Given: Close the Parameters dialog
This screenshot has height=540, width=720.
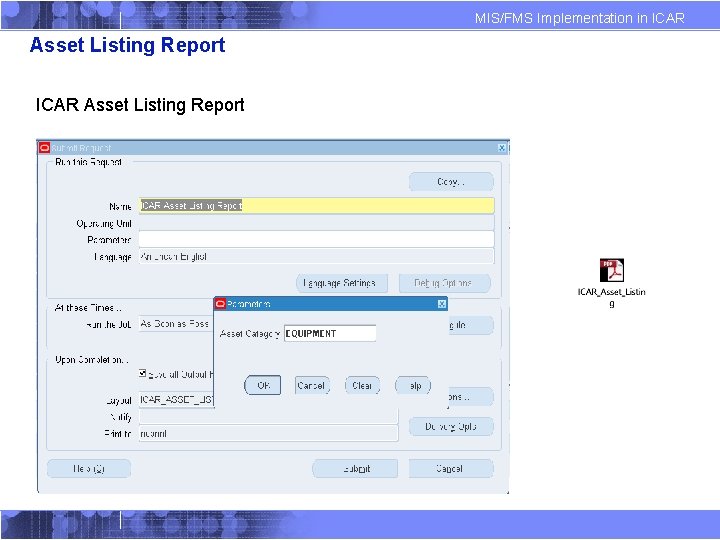Looking at the screenshot, I should tap(442, 304).
